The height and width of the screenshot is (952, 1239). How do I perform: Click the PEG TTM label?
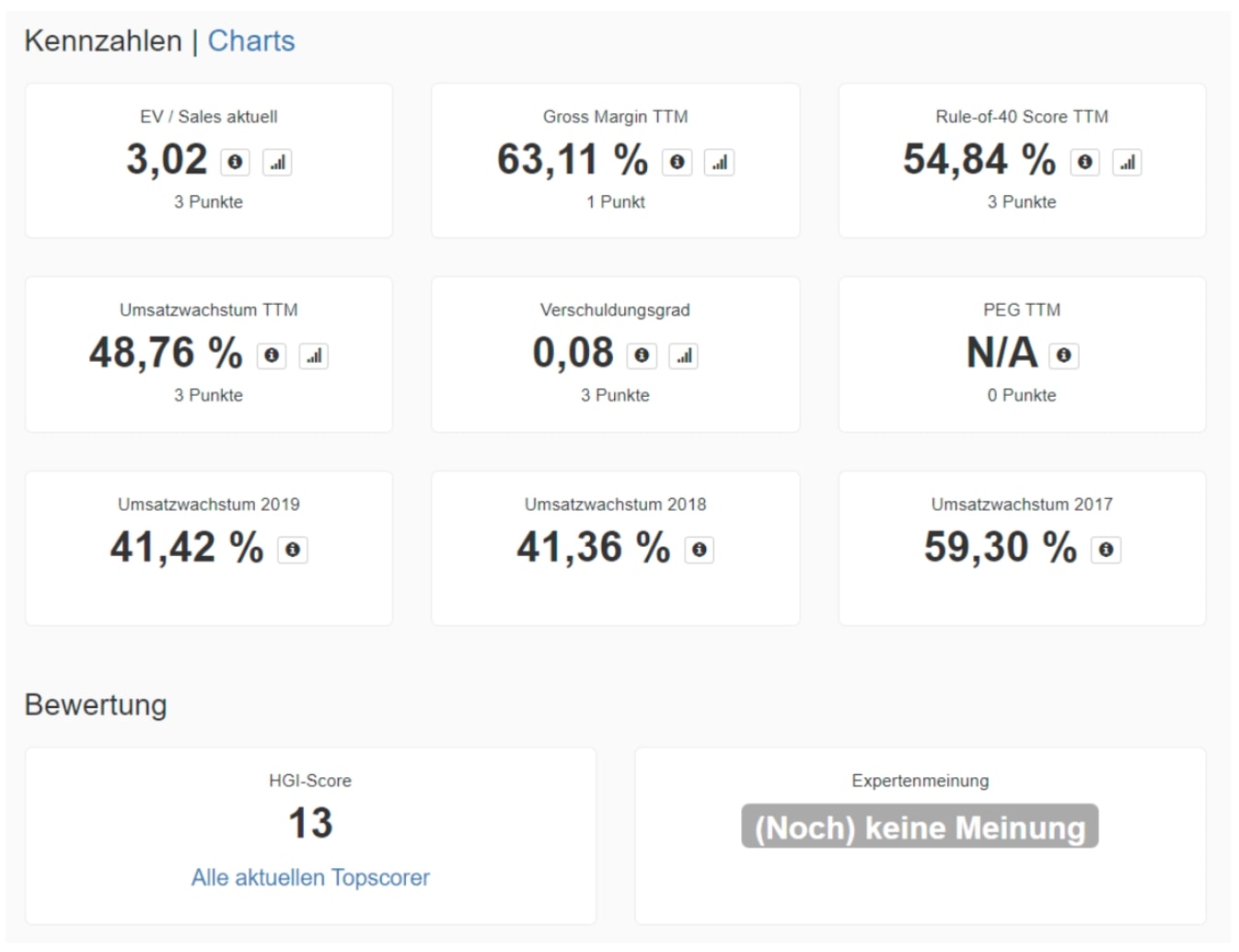tap(1022, 310)
